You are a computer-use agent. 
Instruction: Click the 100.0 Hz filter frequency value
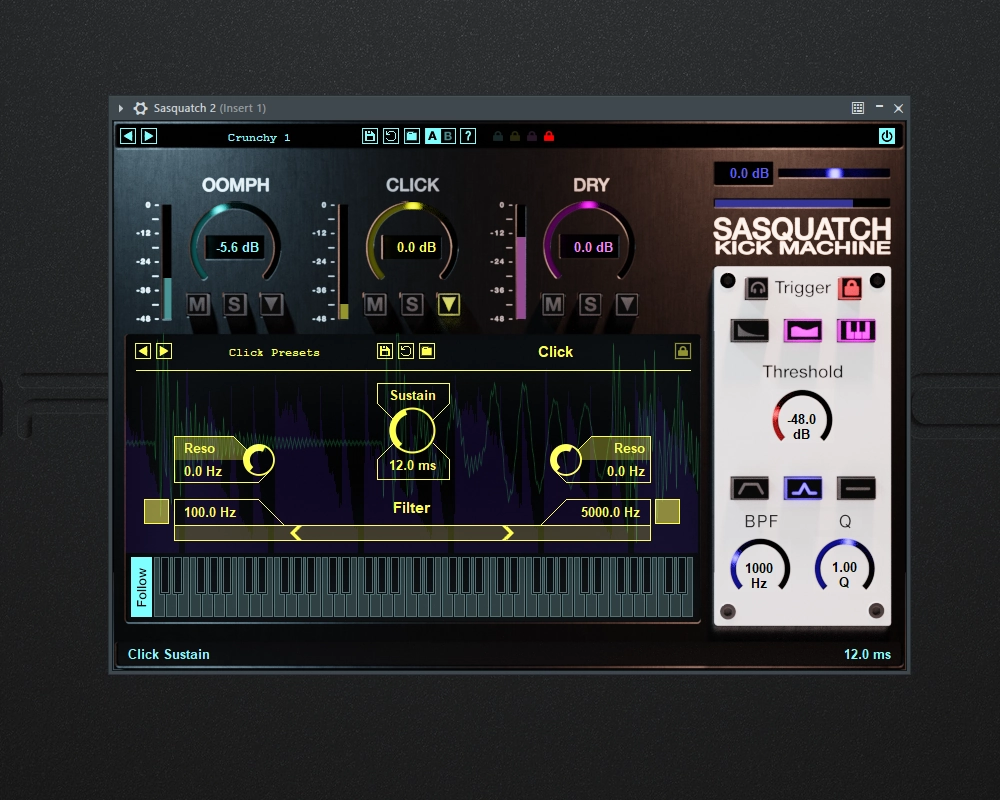coord(210,512)
